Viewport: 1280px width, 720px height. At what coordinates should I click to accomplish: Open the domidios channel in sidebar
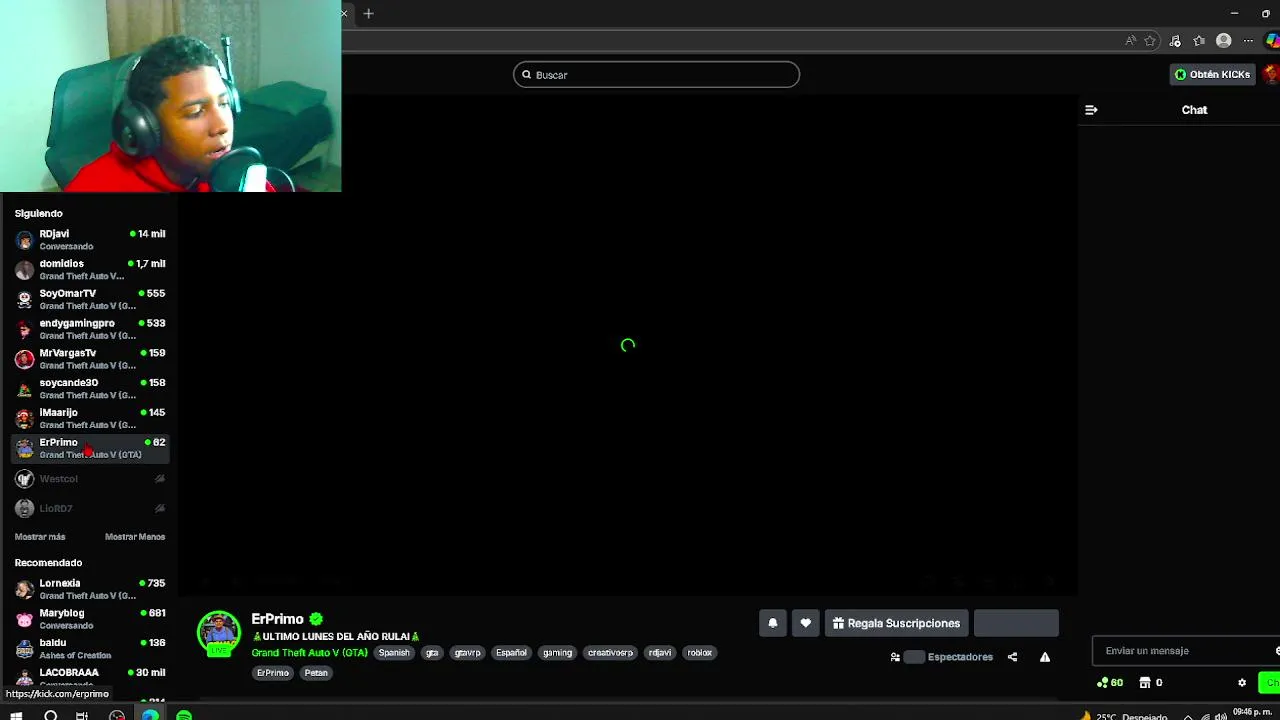coord(90,270)
